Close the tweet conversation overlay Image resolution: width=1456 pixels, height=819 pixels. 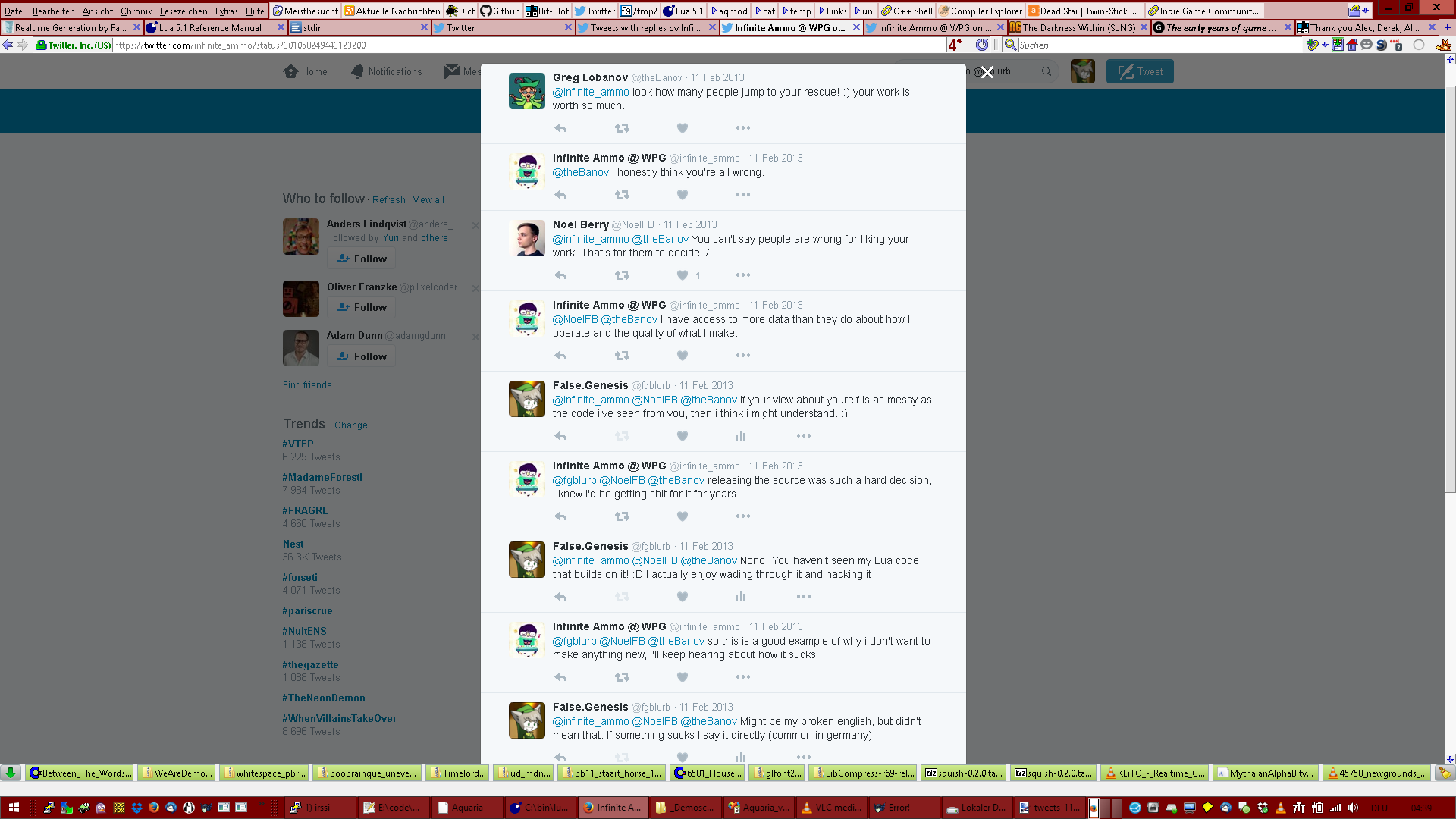tap(987, 73)
